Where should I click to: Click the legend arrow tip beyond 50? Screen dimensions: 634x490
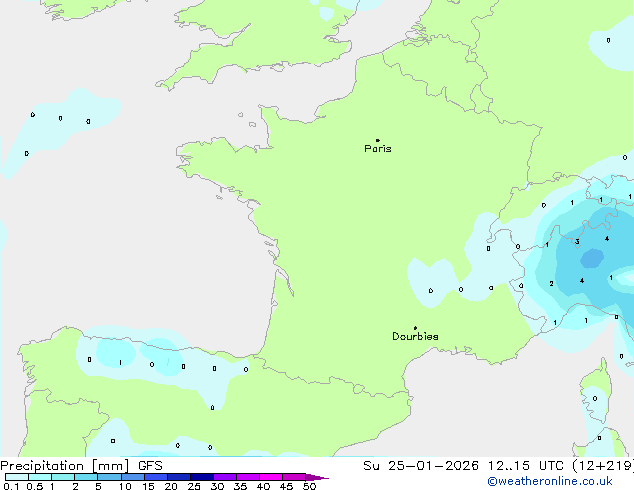[x=317, y=477]
